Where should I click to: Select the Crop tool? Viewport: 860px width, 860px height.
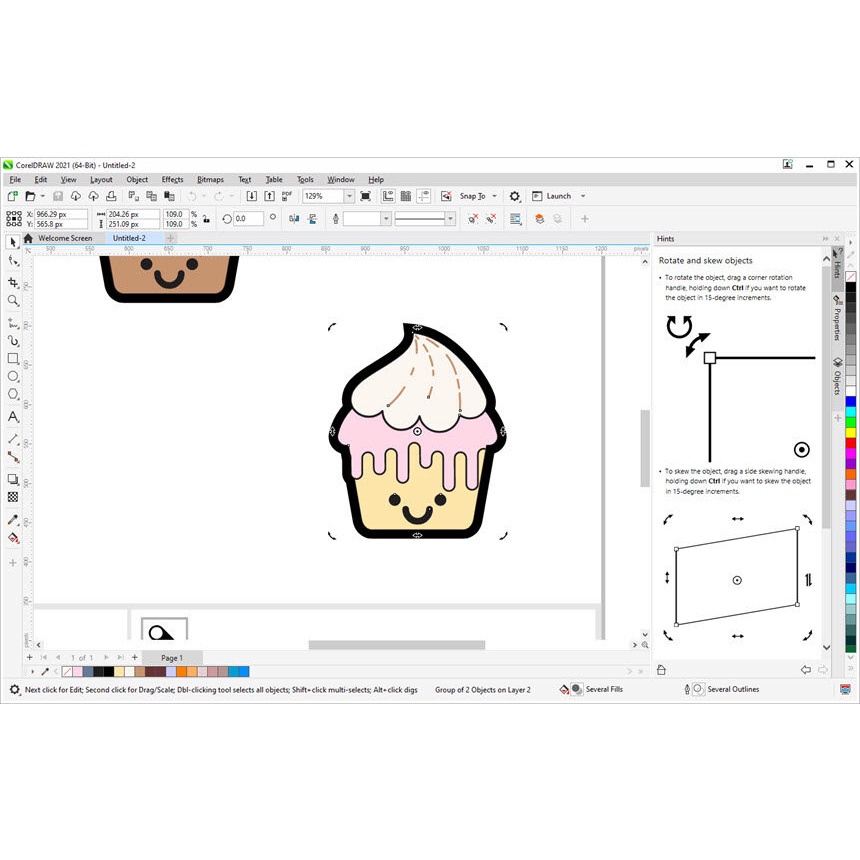point(13,283)
